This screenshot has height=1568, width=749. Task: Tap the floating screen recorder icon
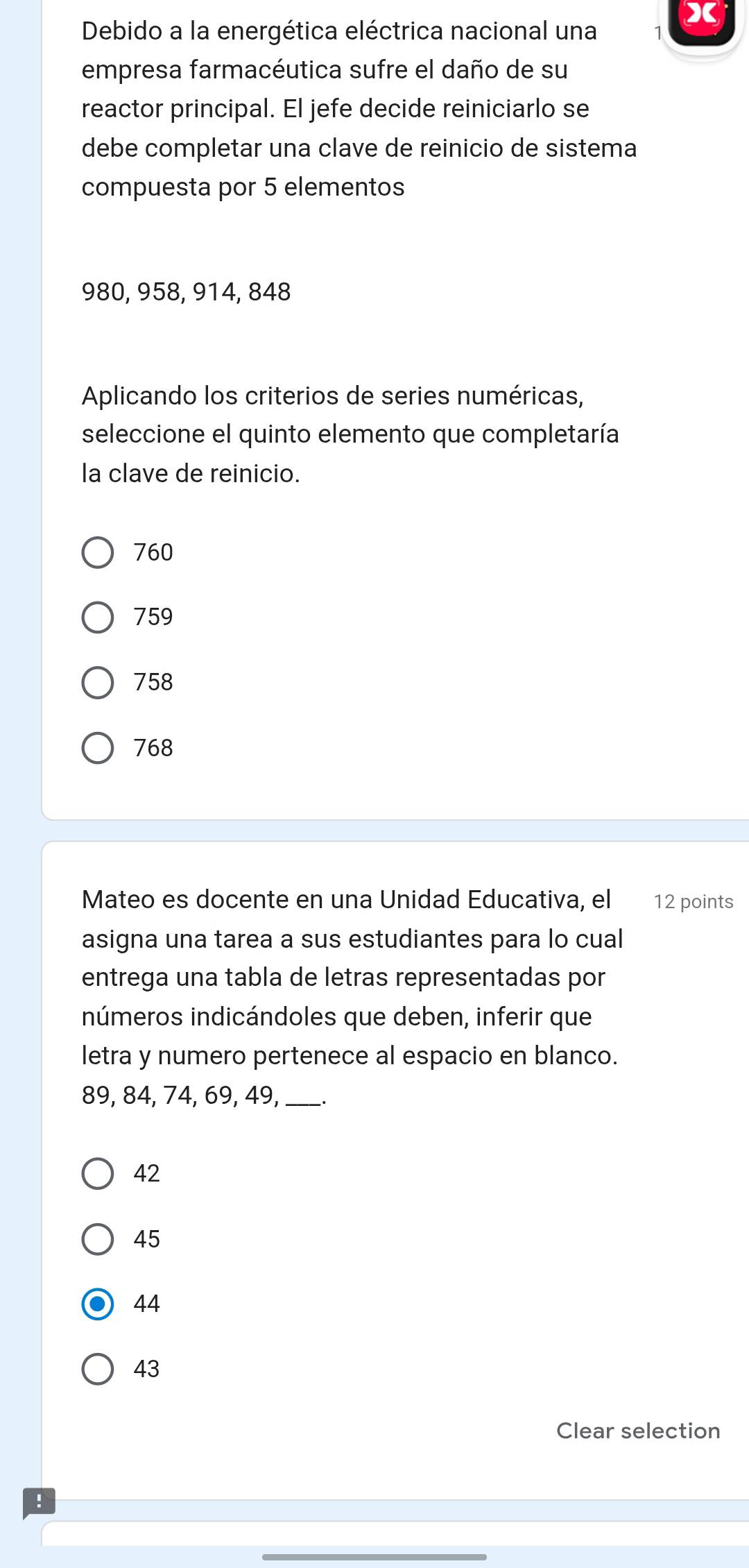click(x=702, y=21)
